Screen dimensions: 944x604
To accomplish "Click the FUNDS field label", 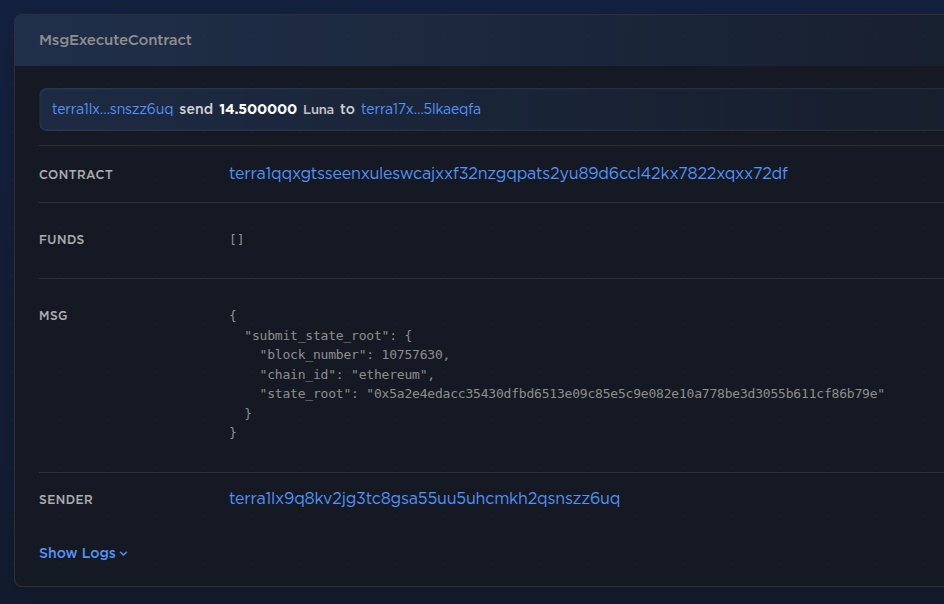I will pyautogui.click(x=61, y=240).
